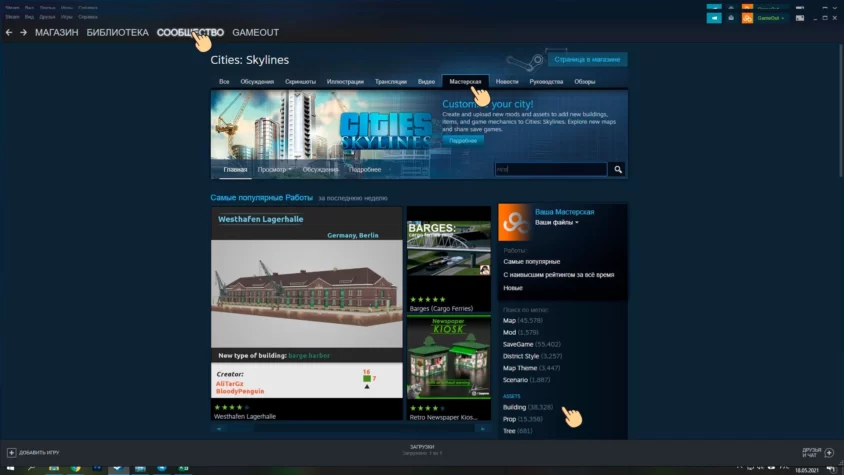Image resolution: width=844 pixels, height=475 pixels.
Task: Open the GAMEOUT profile section
Action: click(x=255, y=33)
